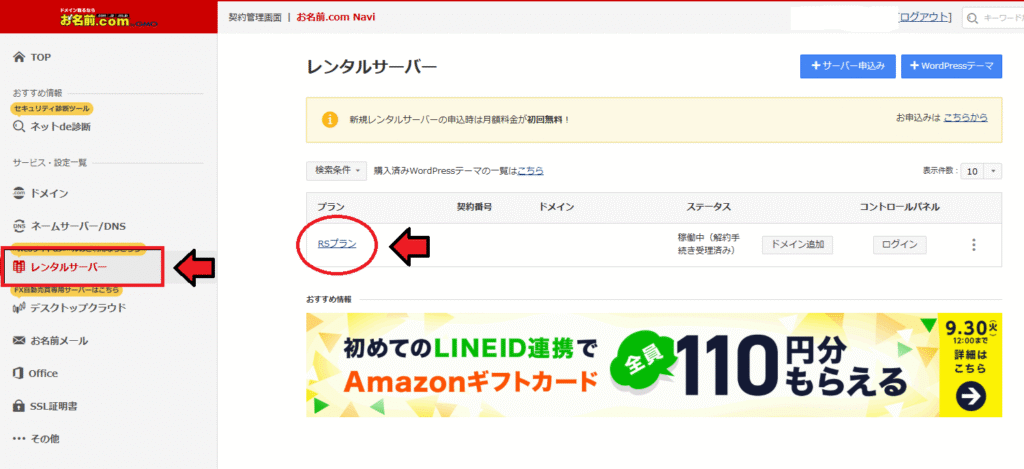The height and width of the screenshot is (469, 1024).
Task: Open the LINE ID Amazonギフトカード banner
Action: (654, 364)
